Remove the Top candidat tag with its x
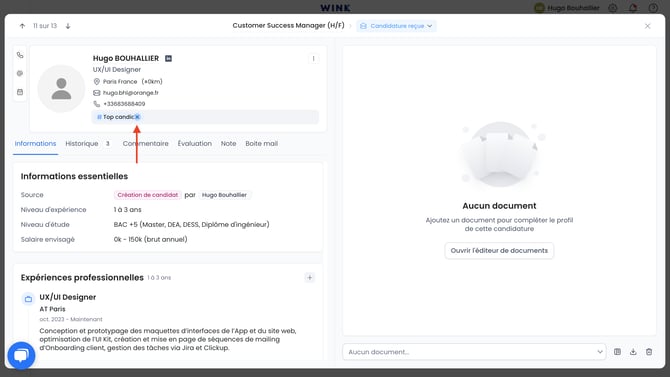670x377 pixels. point(137,117)
